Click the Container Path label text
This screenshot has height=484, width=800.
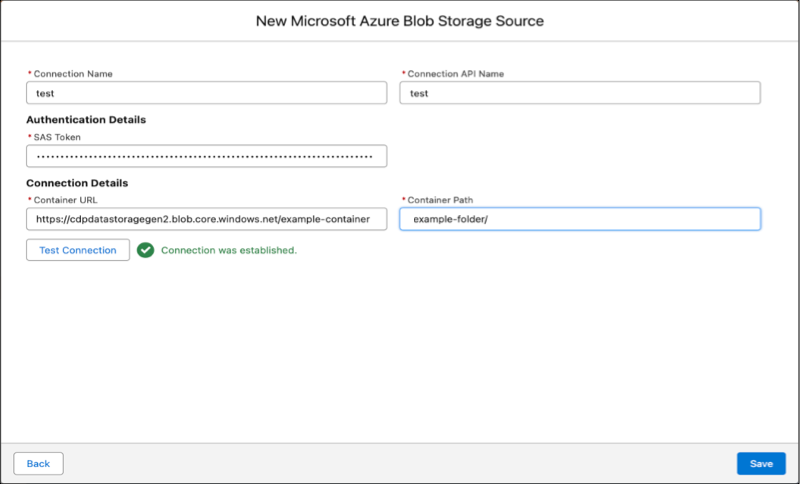[x=442, y=200]
